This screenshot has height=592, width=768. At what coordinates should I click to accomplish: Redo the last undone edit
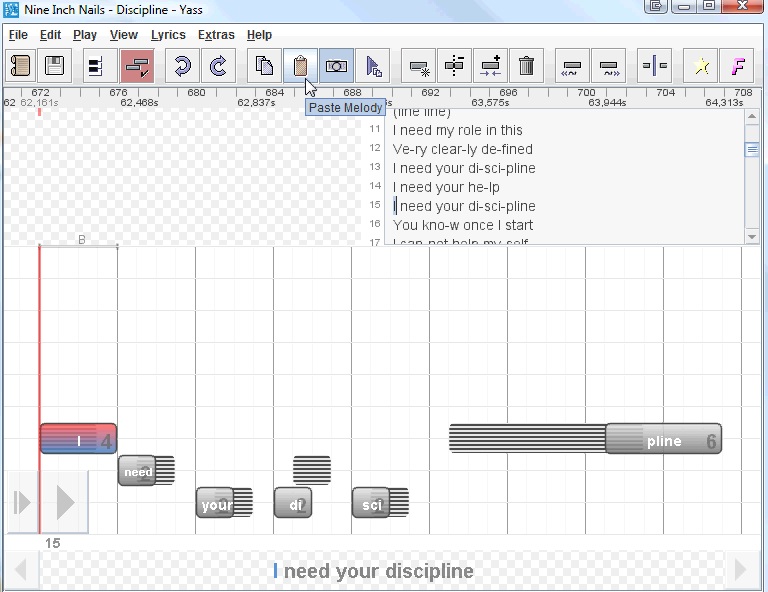coord(218,66)
